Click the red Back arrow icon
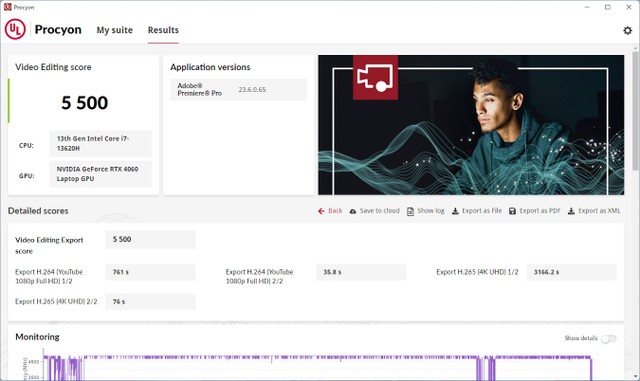640x381 pixels. 321,211
